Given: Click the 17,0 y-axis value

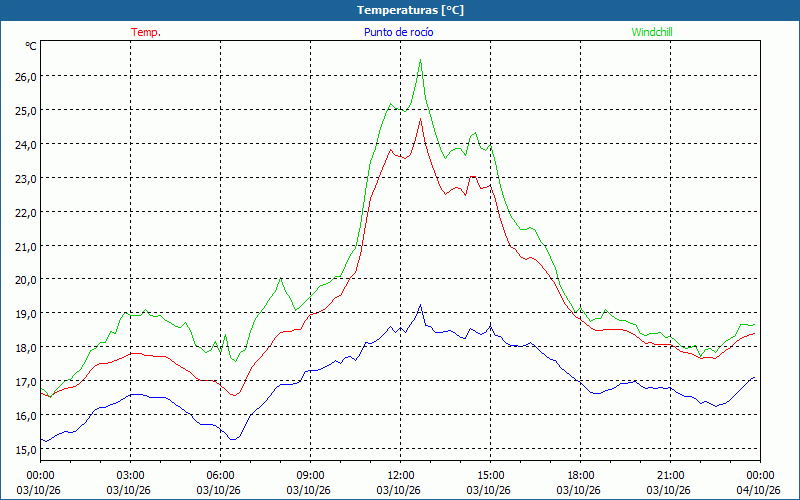Looking at the screenshot, I should point(26,382).
